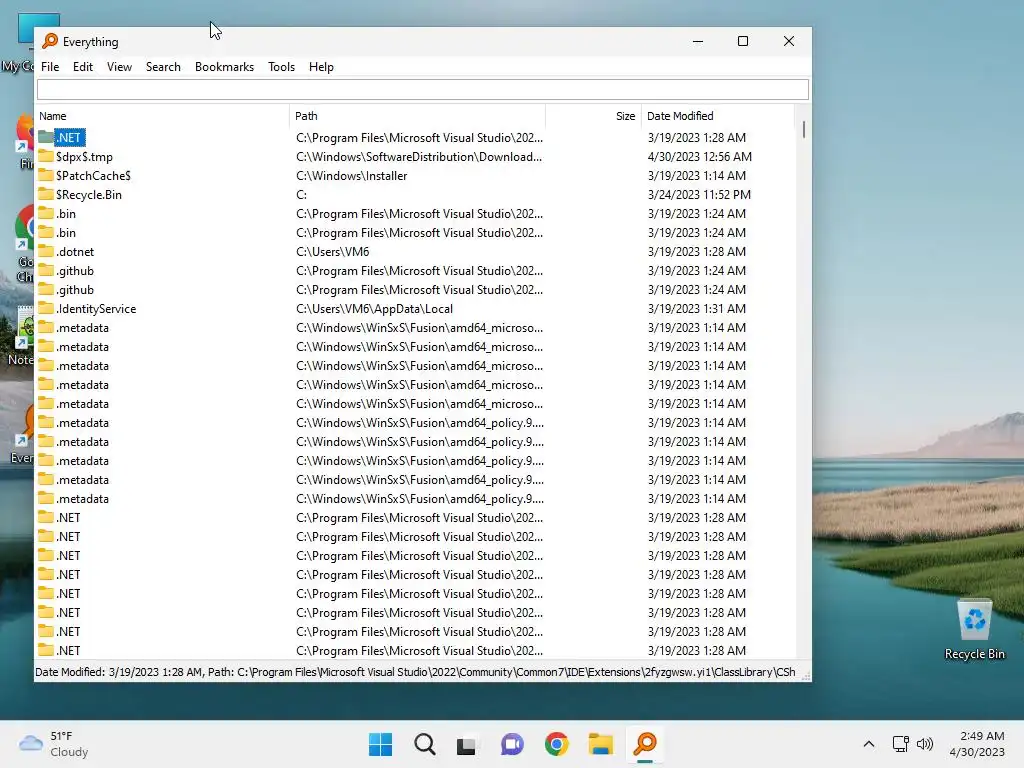Select the $PatchCache$ name text
Screen dimensions: 1024x768
[x=93, y=176]
